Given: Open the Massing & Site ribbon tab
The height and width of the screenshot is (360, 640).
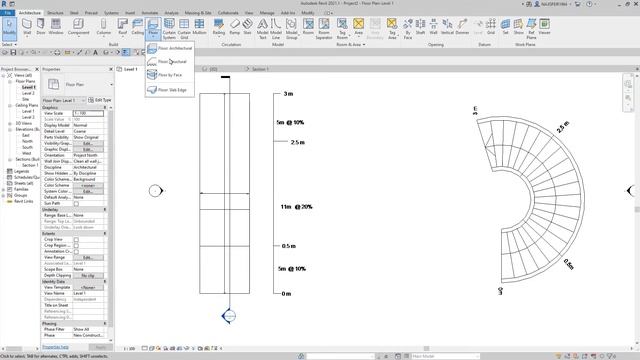Looking at the screenshot, I should [x=198, y=13].
